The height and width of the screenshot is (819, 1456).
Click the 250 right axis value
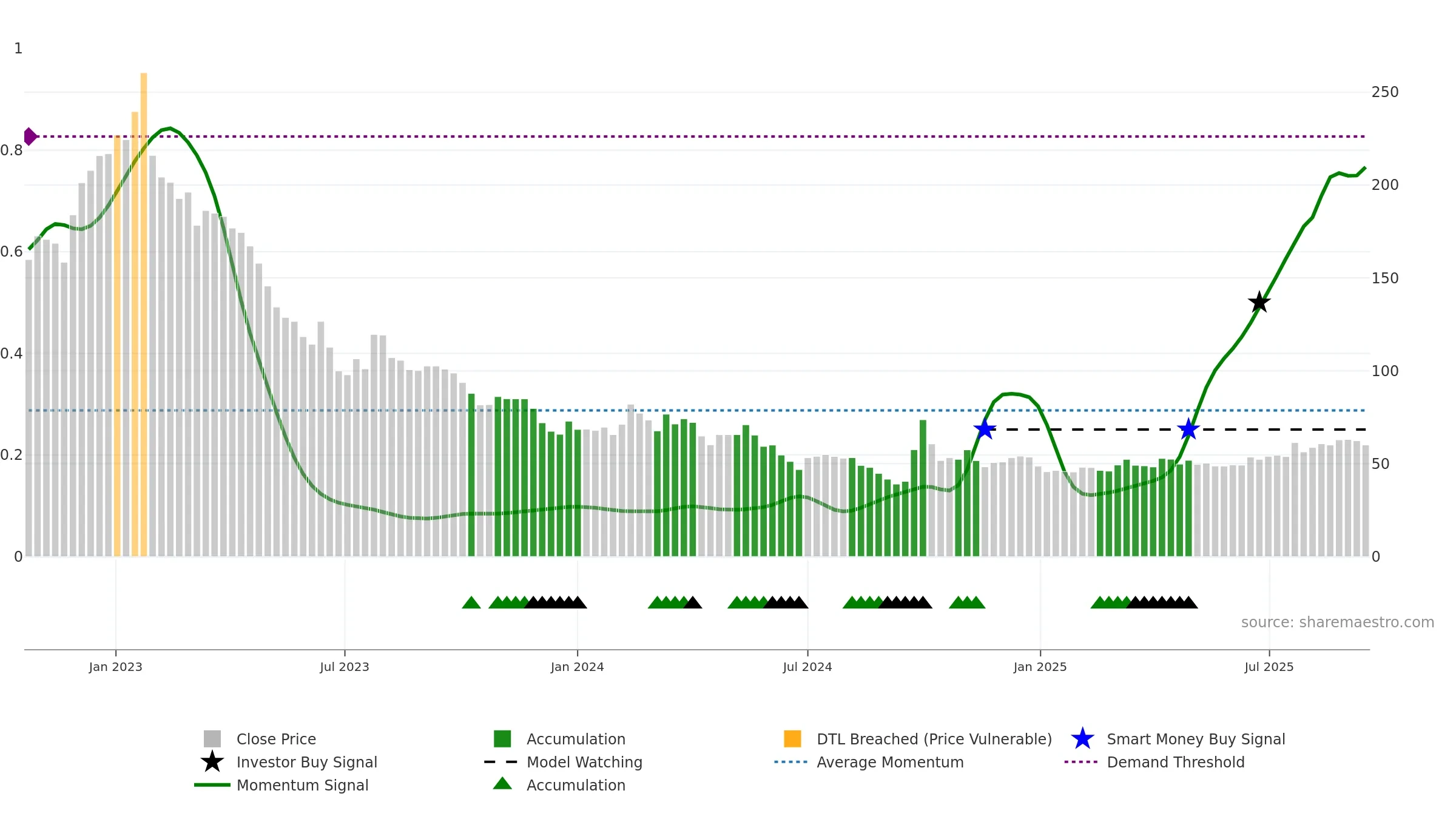[x=1385, y=92]
